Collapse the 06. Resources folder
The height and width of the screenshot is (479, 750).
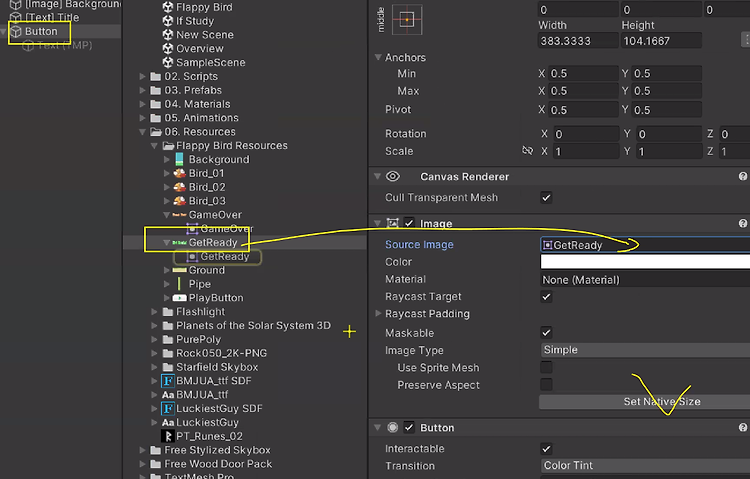[143, 132]
